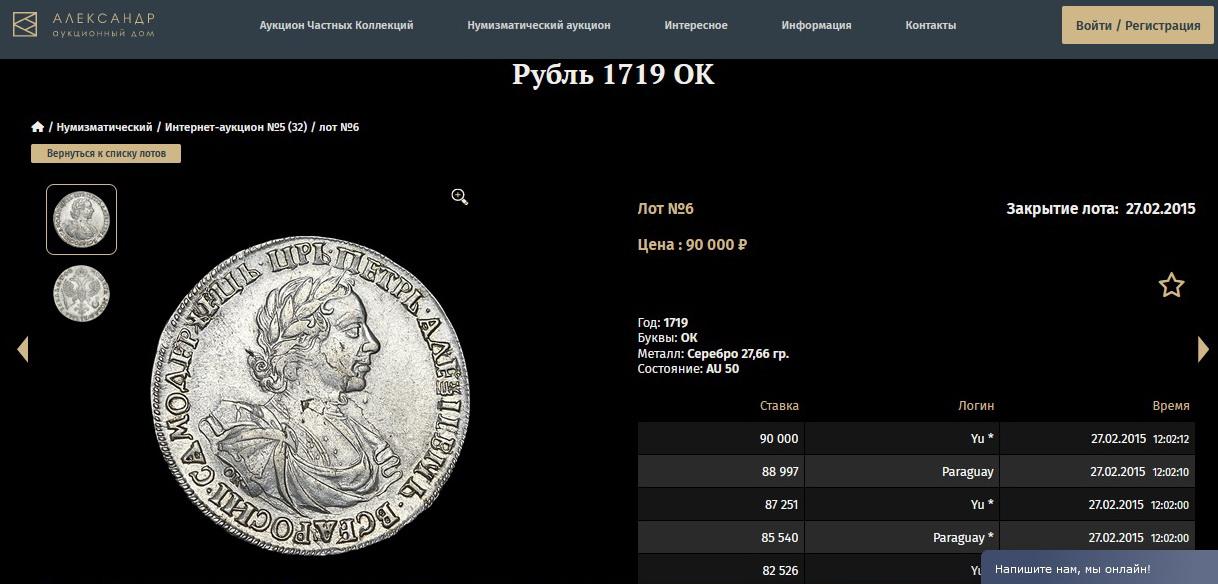Go to previous lot with left arrow

tap(23, 349)
